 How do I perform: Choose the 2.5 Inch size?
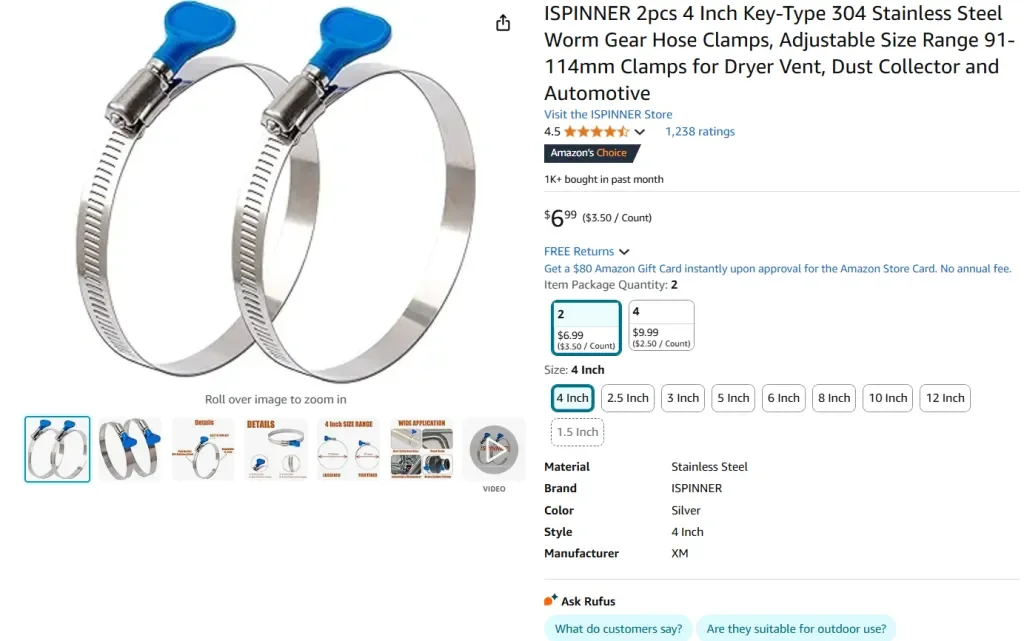pos(628,398)
